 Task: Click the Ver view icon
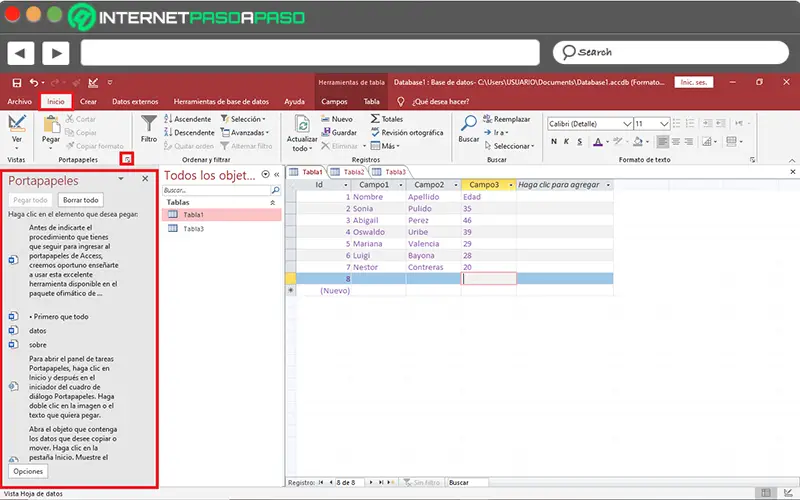[17, 124]
